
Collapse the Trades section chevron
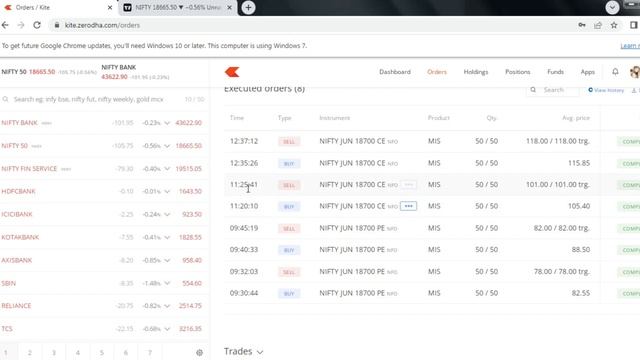[260, 352]
